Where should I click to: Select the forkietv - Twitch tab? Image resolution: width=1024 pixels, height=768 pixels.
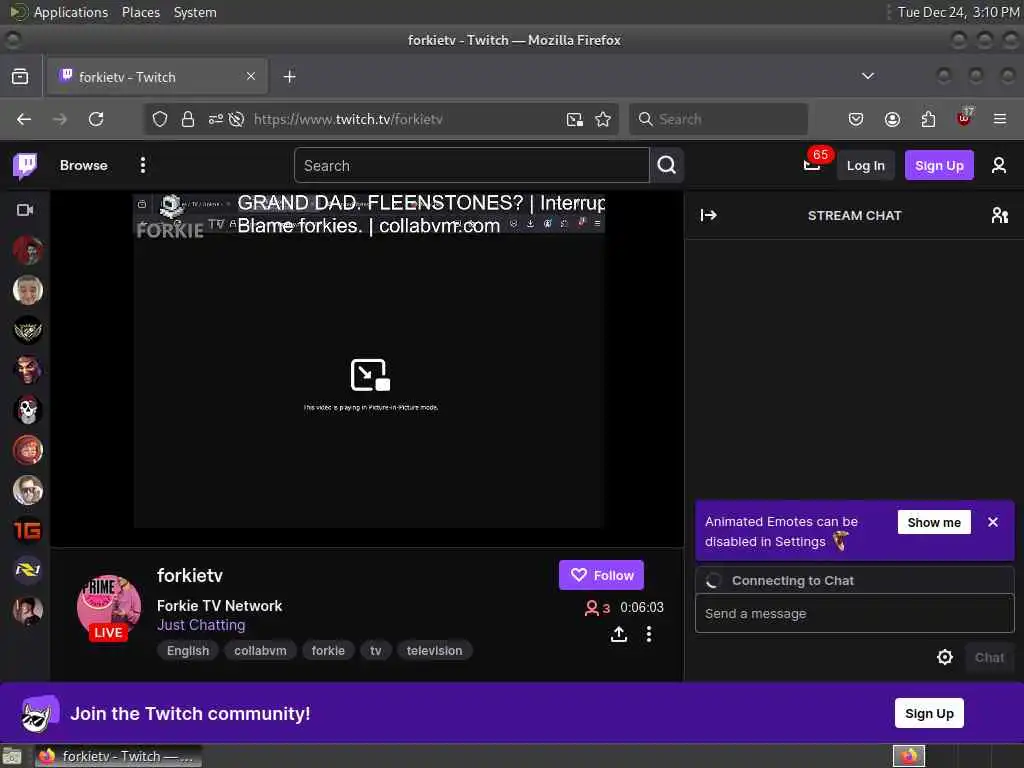pyautogui.click(x=157, y=76)
